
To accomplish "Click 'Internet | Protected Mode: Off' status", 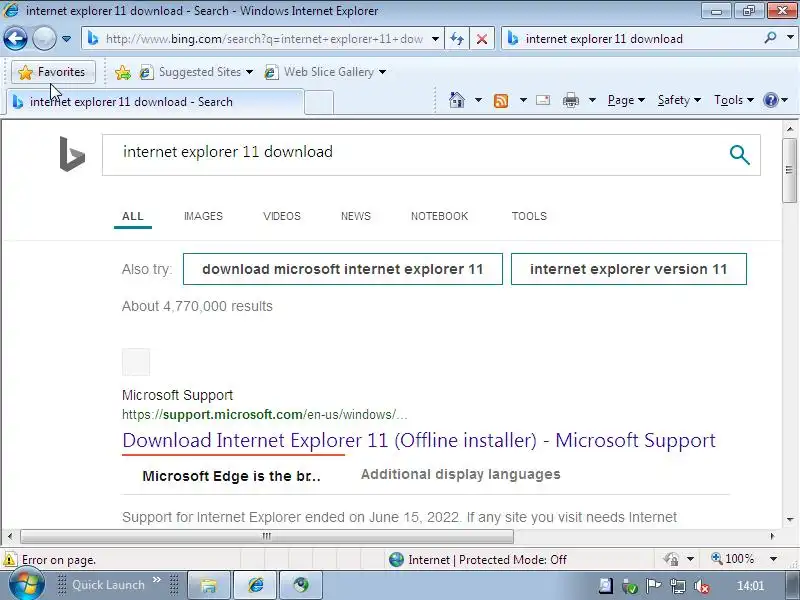I will coord(478,560).
